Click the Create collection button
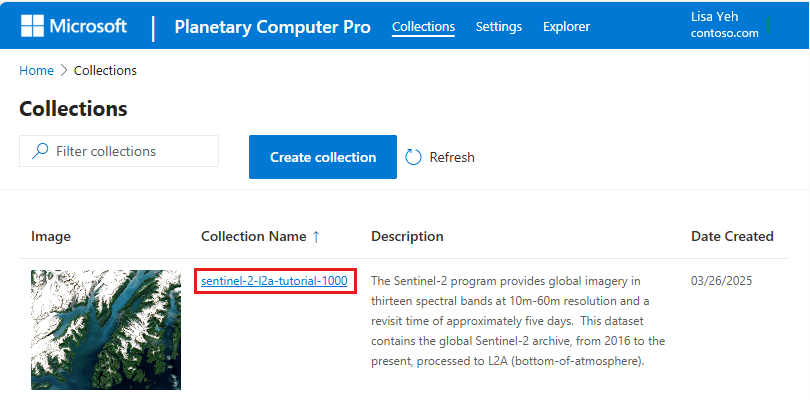Viewport: 810px width, 400px height. (323, 157)
